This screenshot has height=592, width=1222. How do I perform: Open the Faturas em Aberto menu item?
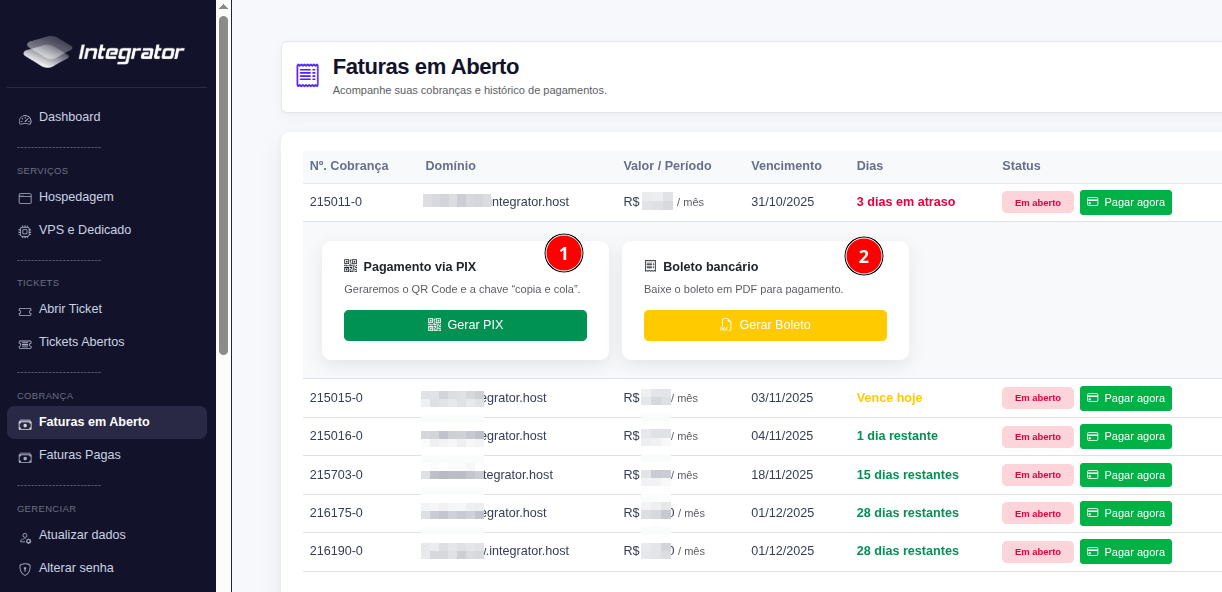coord(94,422)
